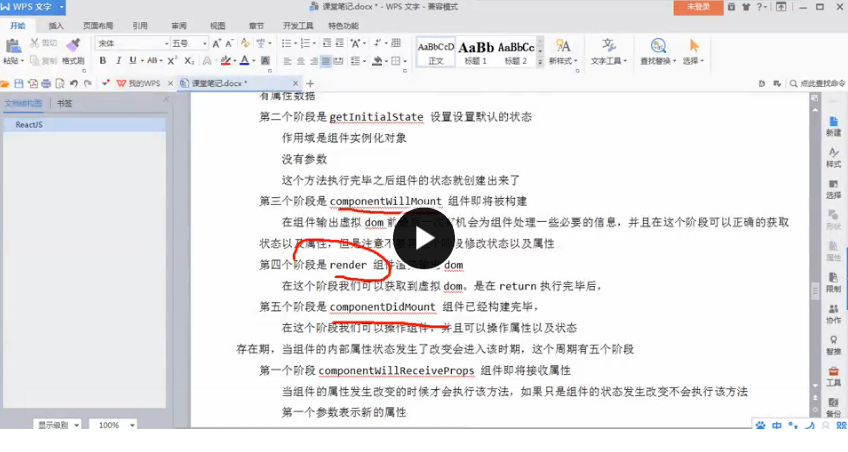
Task: Switch to 书签 panel tab
Action: tap(64, 103)
